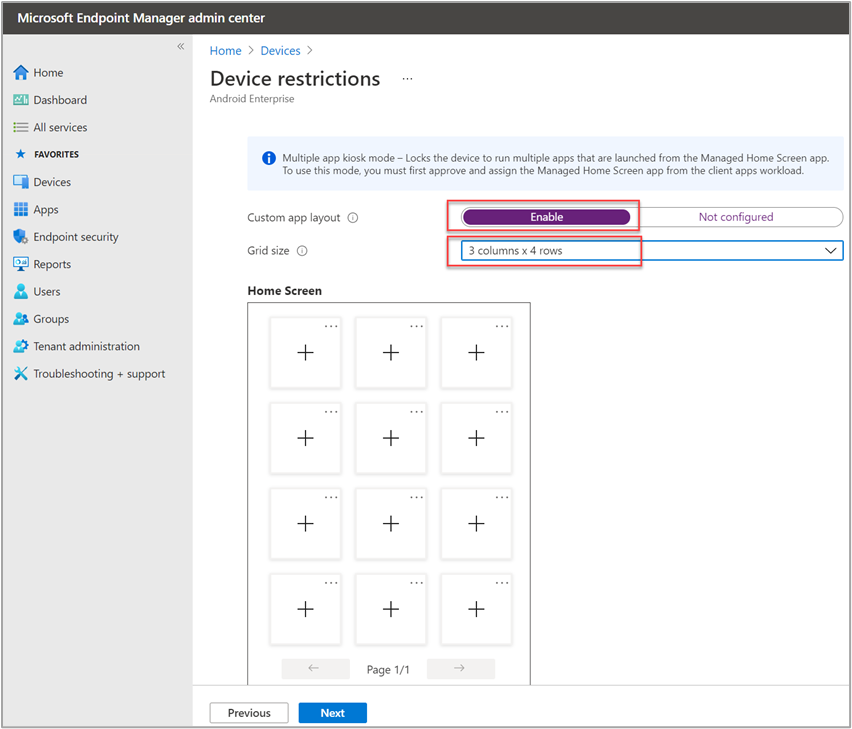Screen dimensions: 852x729
Task: Enable Custom app layout
Action: tap(546, 217)
